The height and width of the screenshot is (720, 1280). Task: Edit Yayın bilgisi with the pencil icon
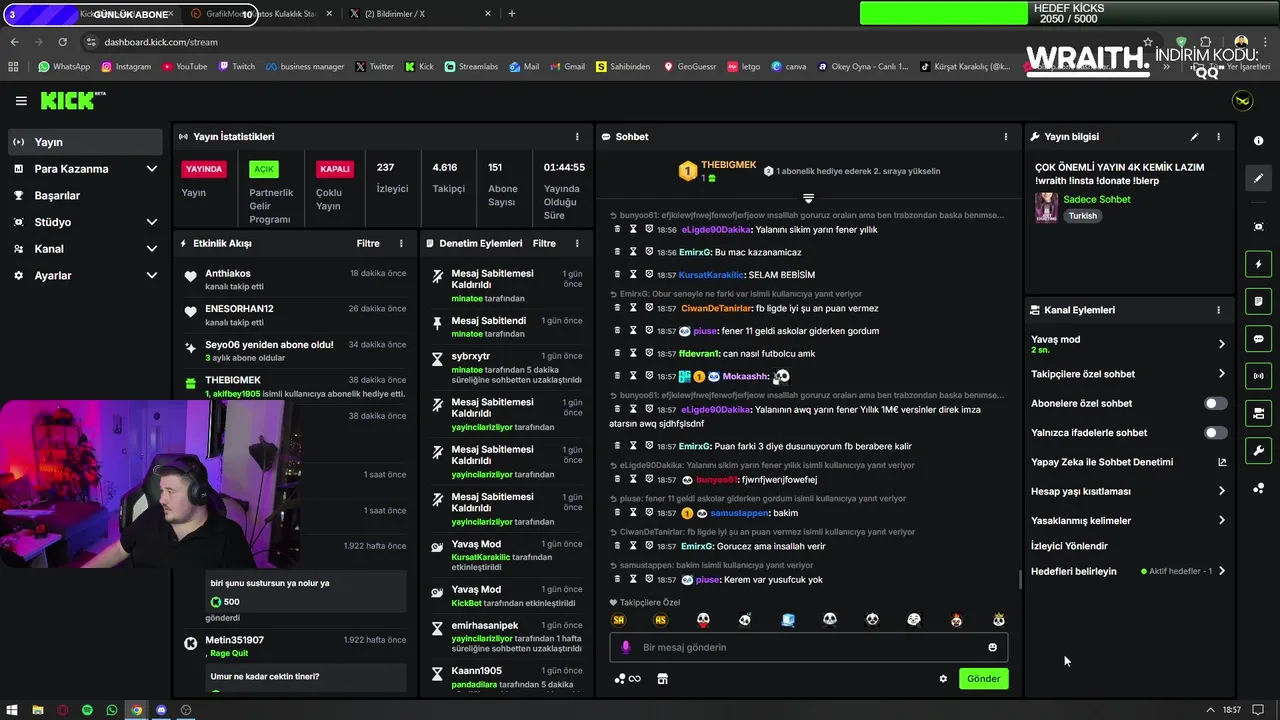pyautogui.click(x=1194, y=137)
